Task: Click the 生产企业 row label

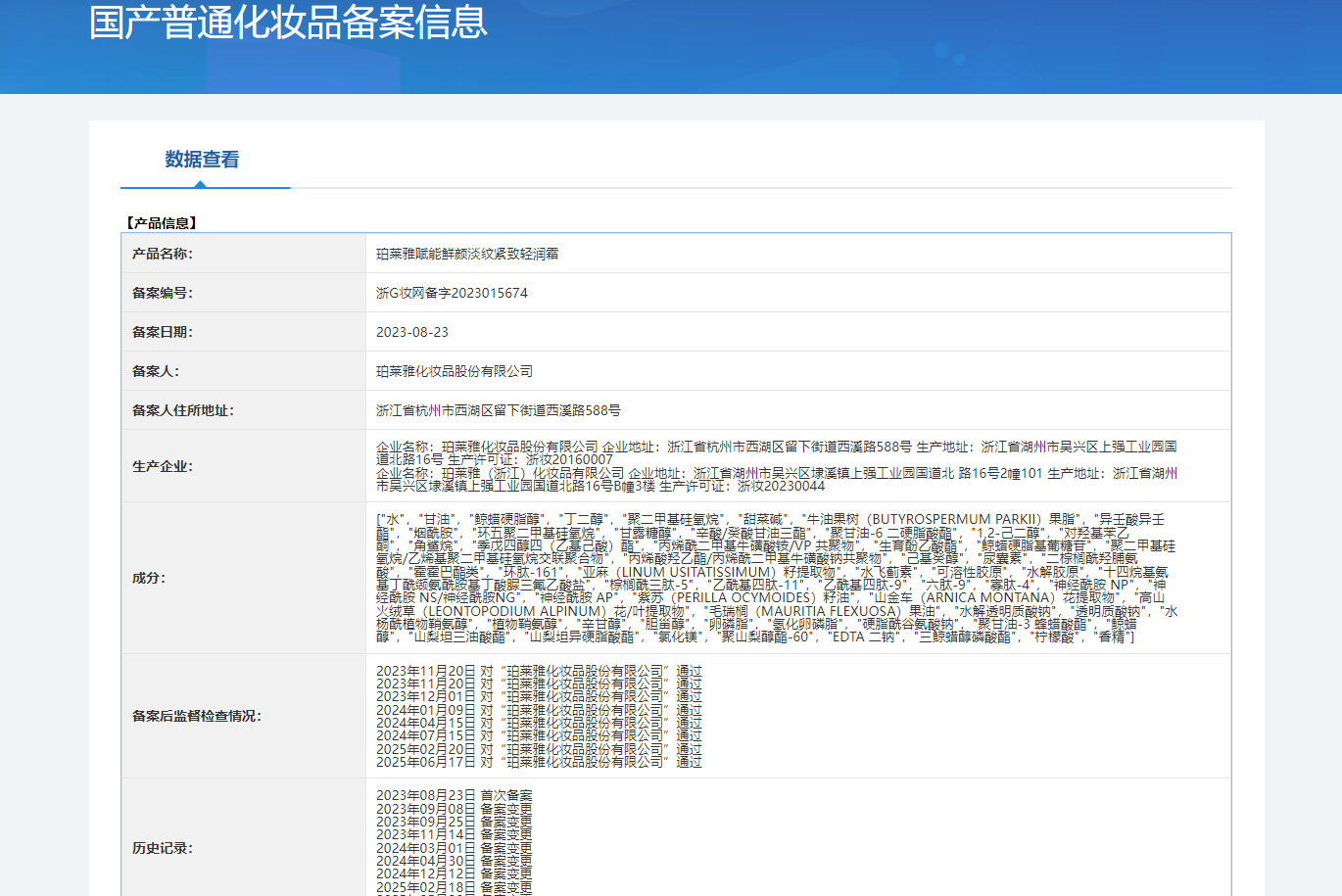Action: point(163,466)
